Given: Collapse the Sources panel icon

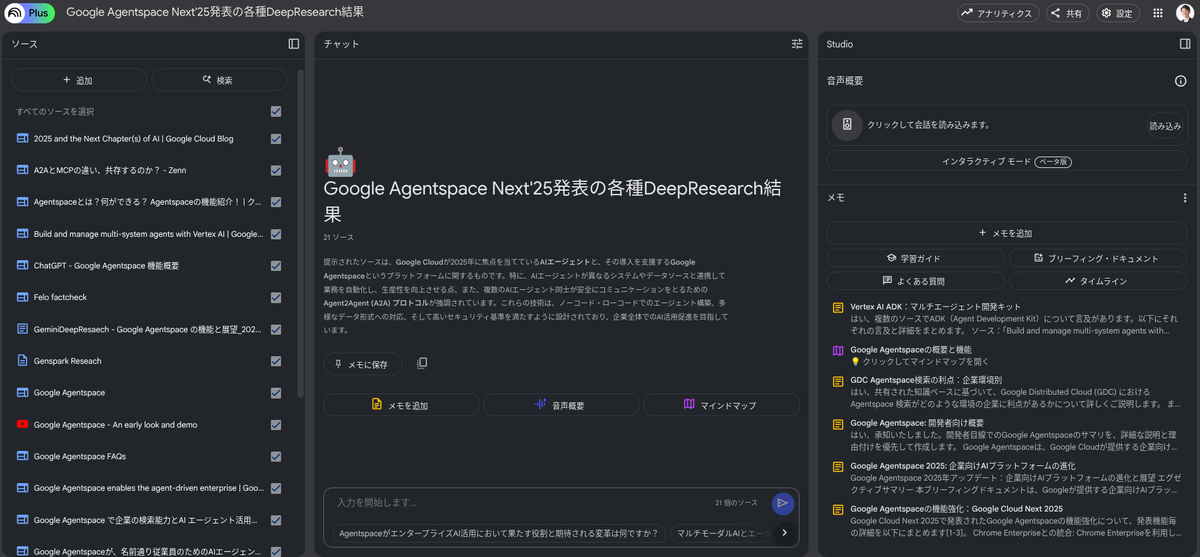Looking at the screenshot, I should pos(293,44).
